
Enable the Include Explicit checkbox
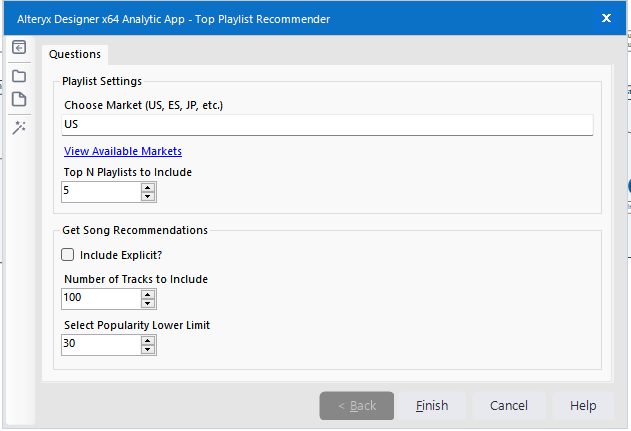click(x=69, y=255)
